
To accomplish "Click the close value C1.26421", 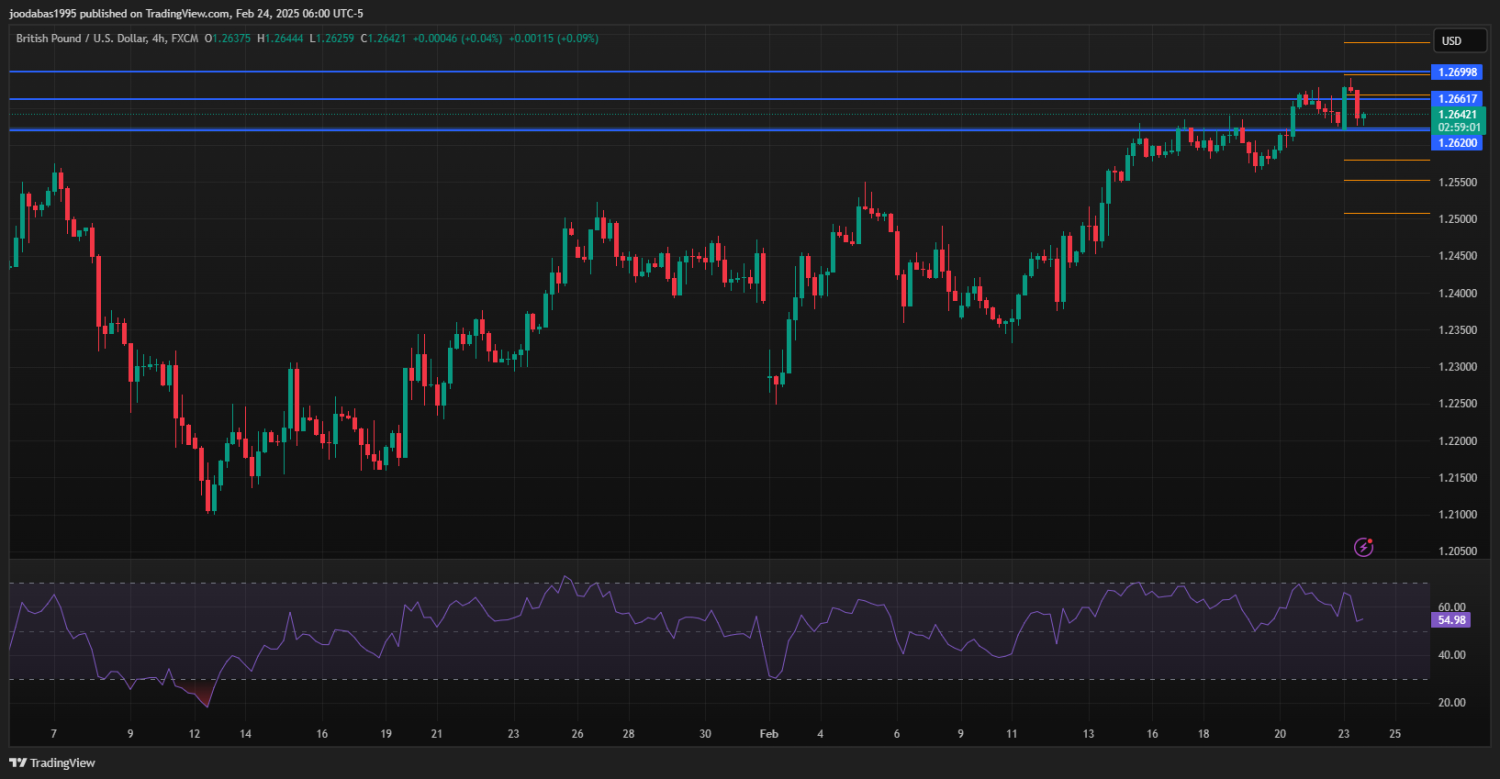I will [383, 39].
